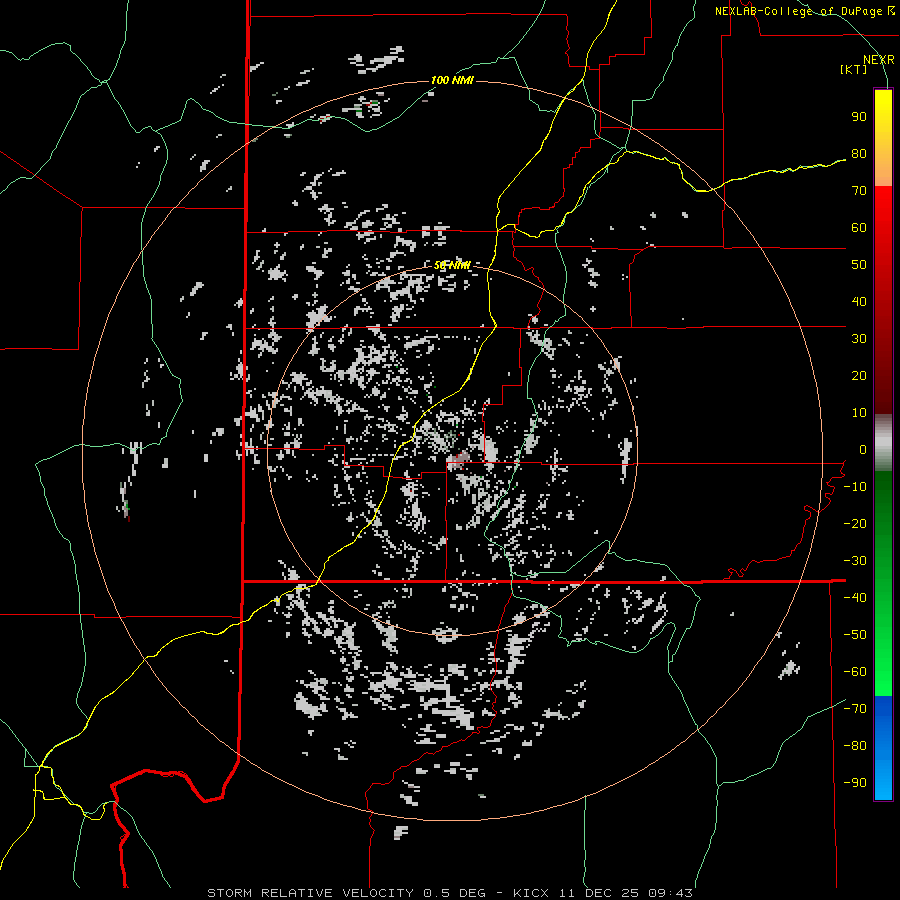This screenshot has width=900, height=900.
Task: Click the -80 value on the velocity scale
Action: click(855, 746)
